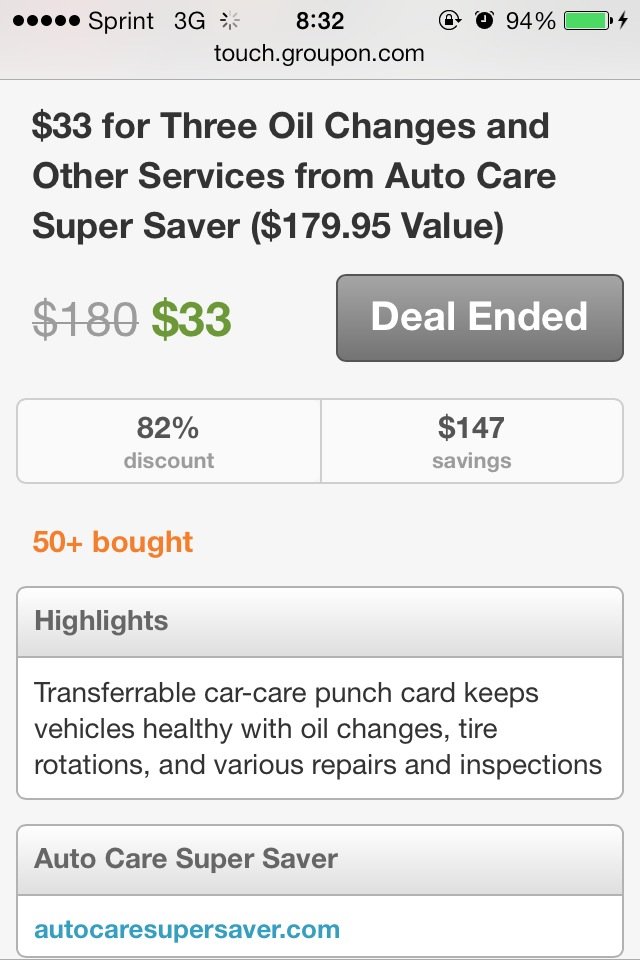Tap the 8:32 clock in status bar
This screenshot has width=640, height=960.
(320, 21)
